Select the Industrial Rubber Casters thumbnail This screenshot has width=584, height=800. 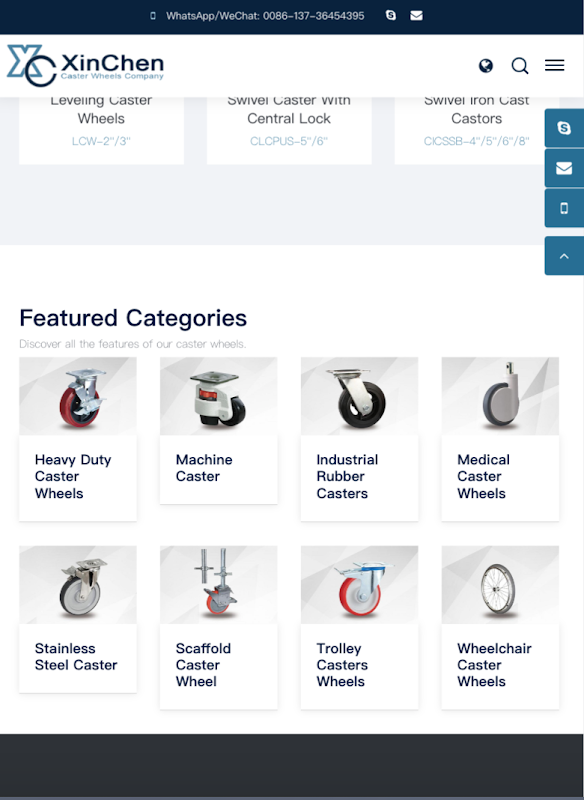pos(360,396)
